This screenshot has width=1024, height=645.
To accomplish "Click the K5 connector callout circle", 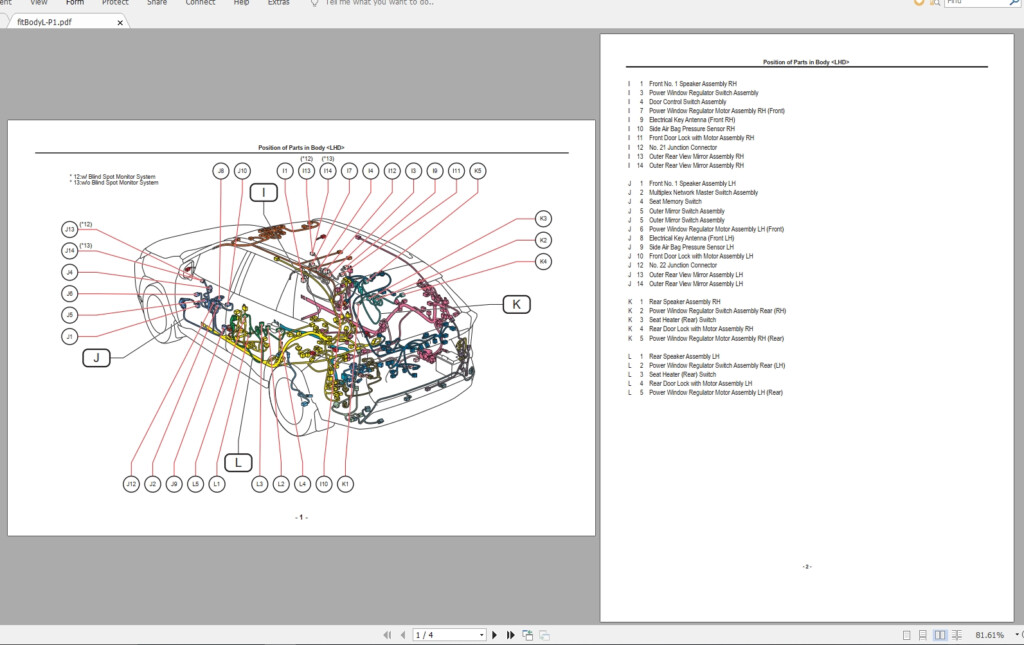I will coord(477,171).
